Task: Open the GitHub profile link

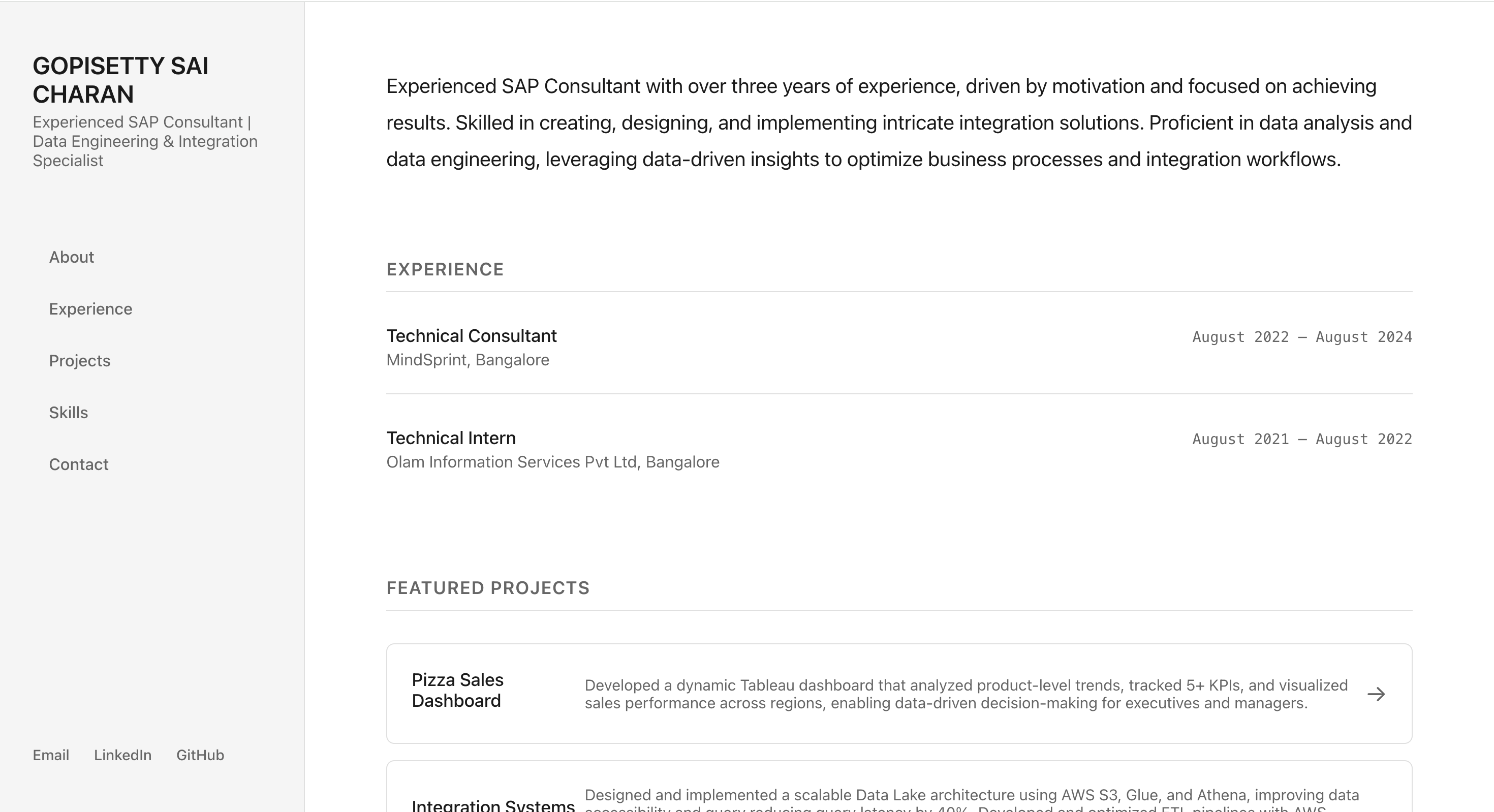Action: click(200, 755)
